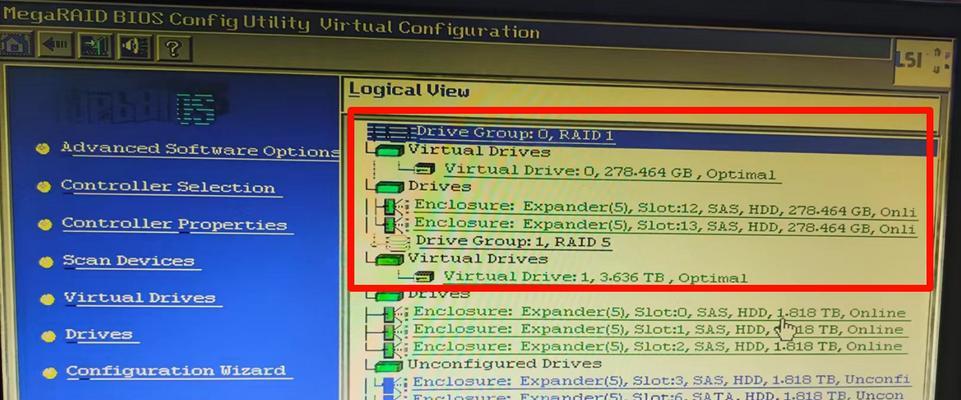This screenshot has width=961, height=400.
Task: Select Enclosure Expander(5) Slot:13 drive
Action: [665, 225]
